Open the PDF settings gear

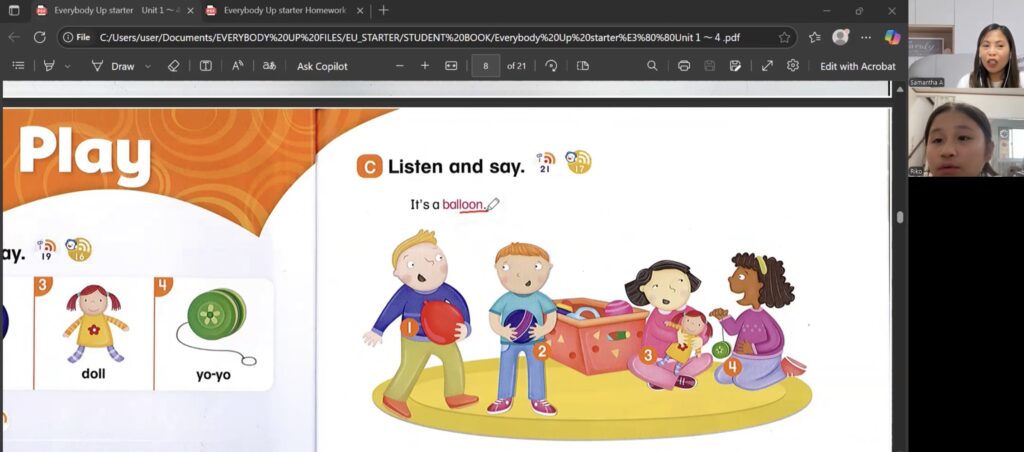coord(793,66)
